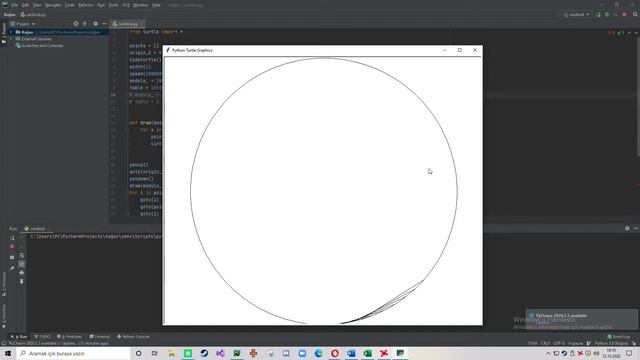Open File Explorer from taskbar
This screenshot has width=640, height=360.
pos(171,353)
